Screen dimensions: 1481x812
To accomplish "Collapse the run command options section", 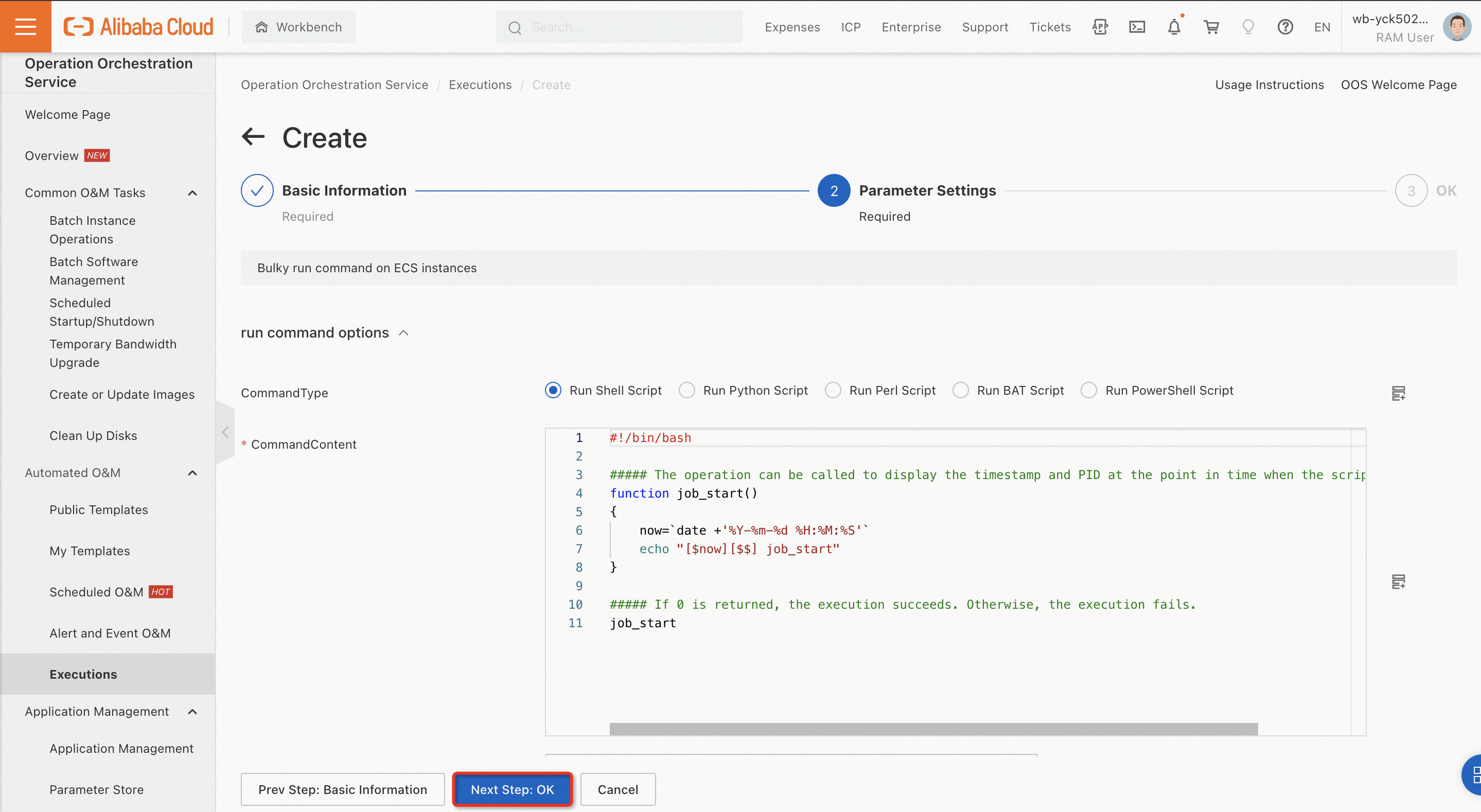I will (x=403, y=333).
